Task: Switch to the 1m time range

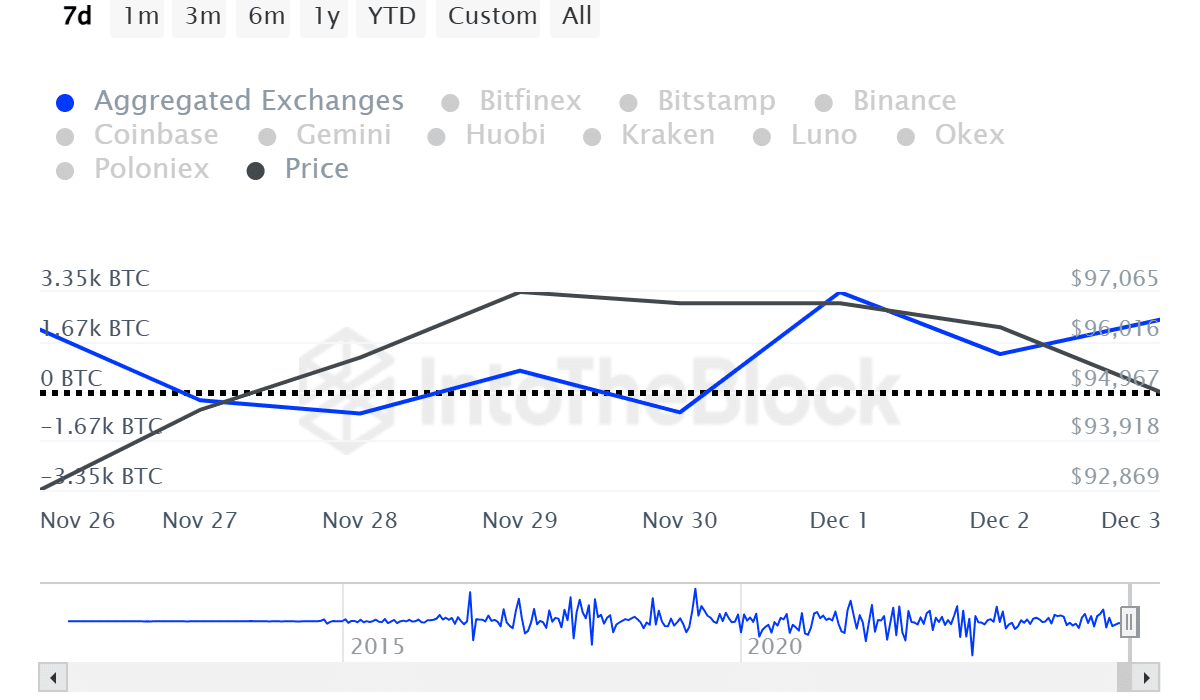Action: (141, 17)
